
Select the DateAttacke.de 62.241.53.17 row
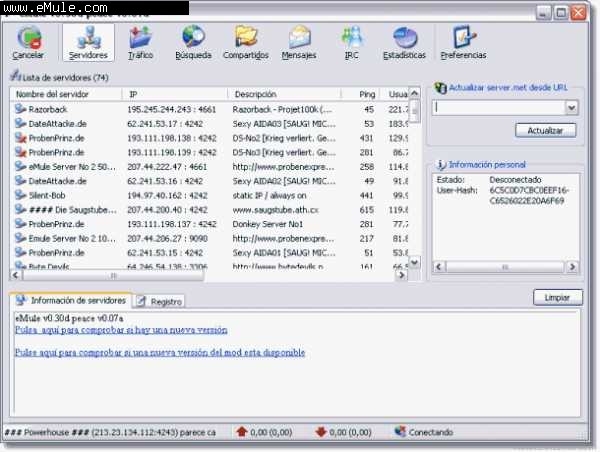point(211,124)
